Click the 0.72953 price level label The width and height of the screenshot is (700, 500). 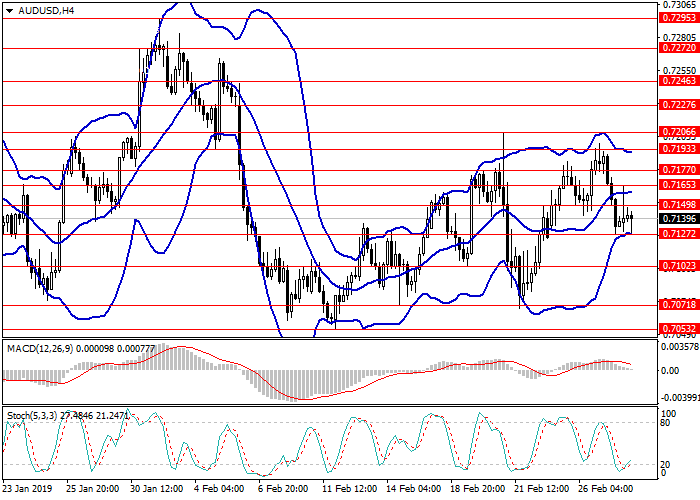coord(676,17)
